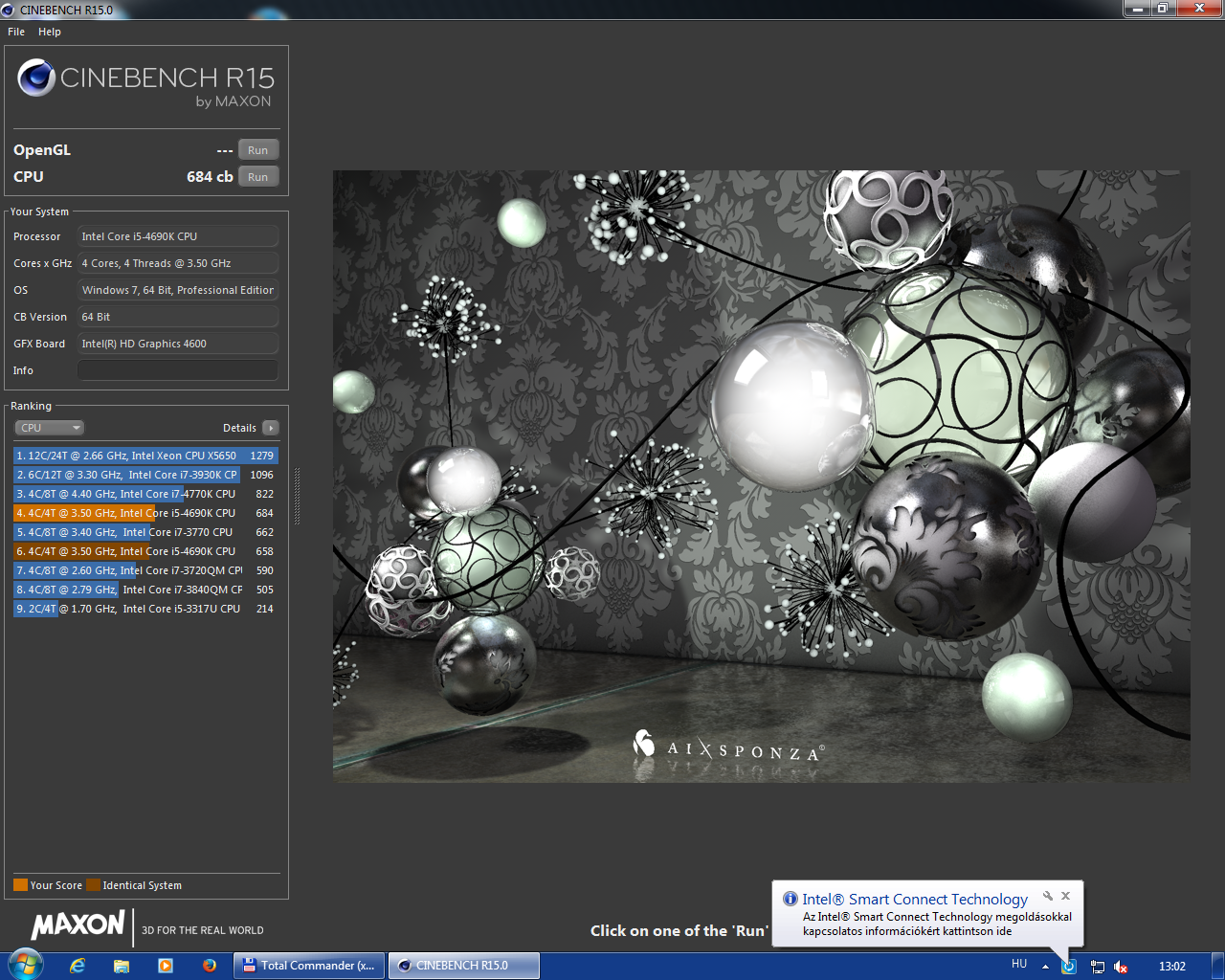Select ranking row 2 Core i7-3930K
Image resolution: width=1225 pixels, height=980 pixels.
145,475
